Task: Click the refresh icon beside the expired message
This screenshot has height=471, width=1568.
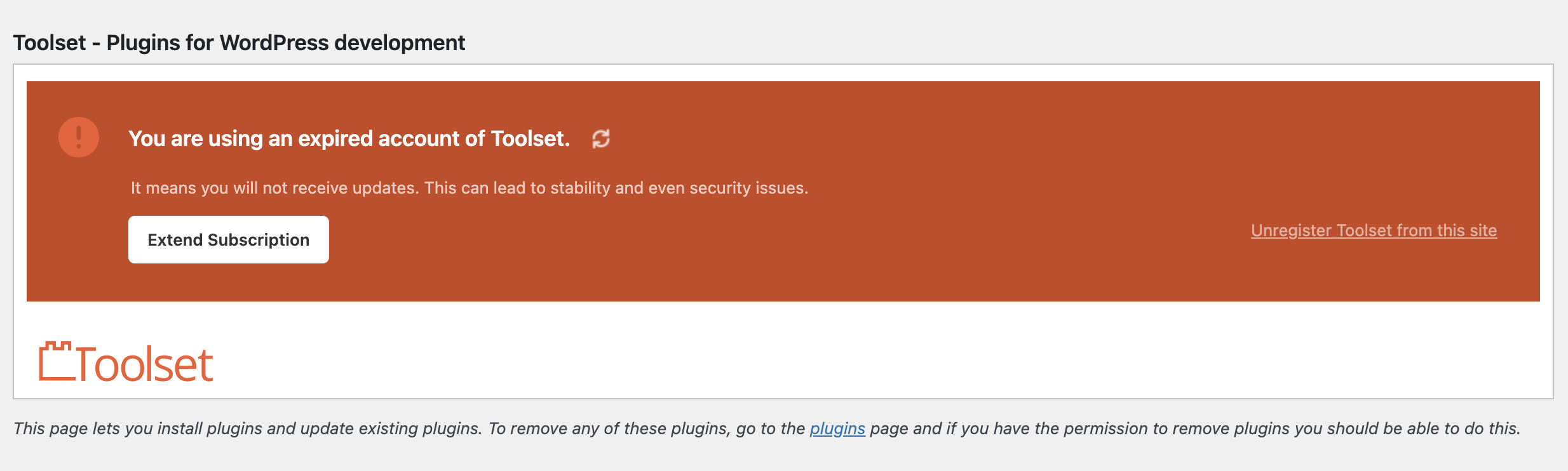Action: (600, 138)
